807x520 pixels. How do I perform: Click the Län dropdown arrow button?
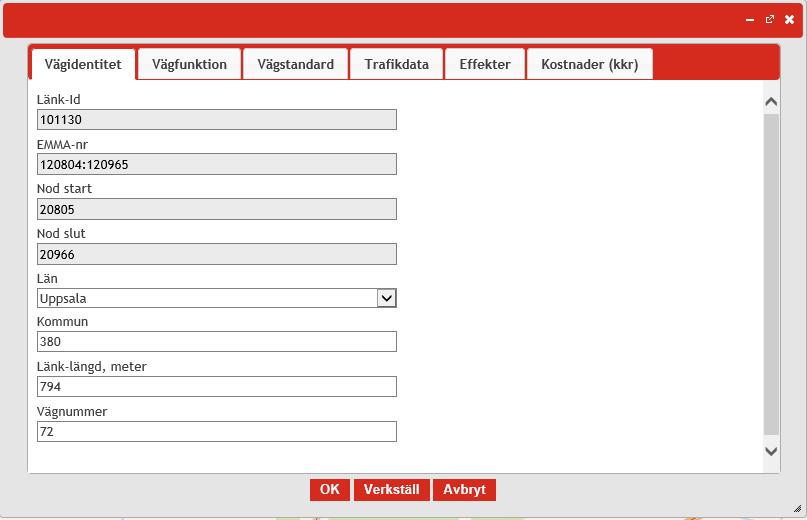click(x=387, y=298)
